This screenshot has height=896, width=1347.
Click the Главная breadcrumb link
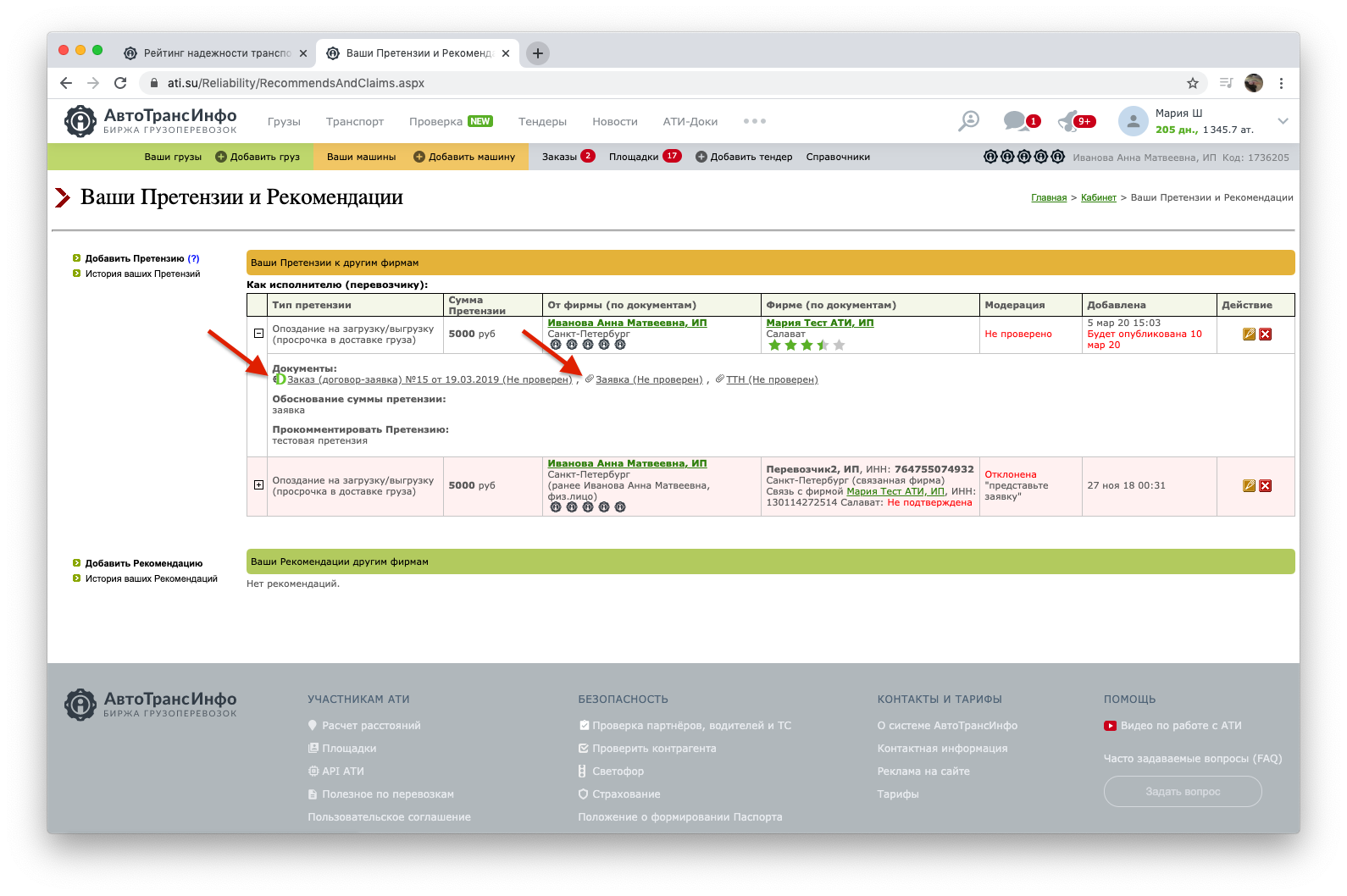point(1049,198)
